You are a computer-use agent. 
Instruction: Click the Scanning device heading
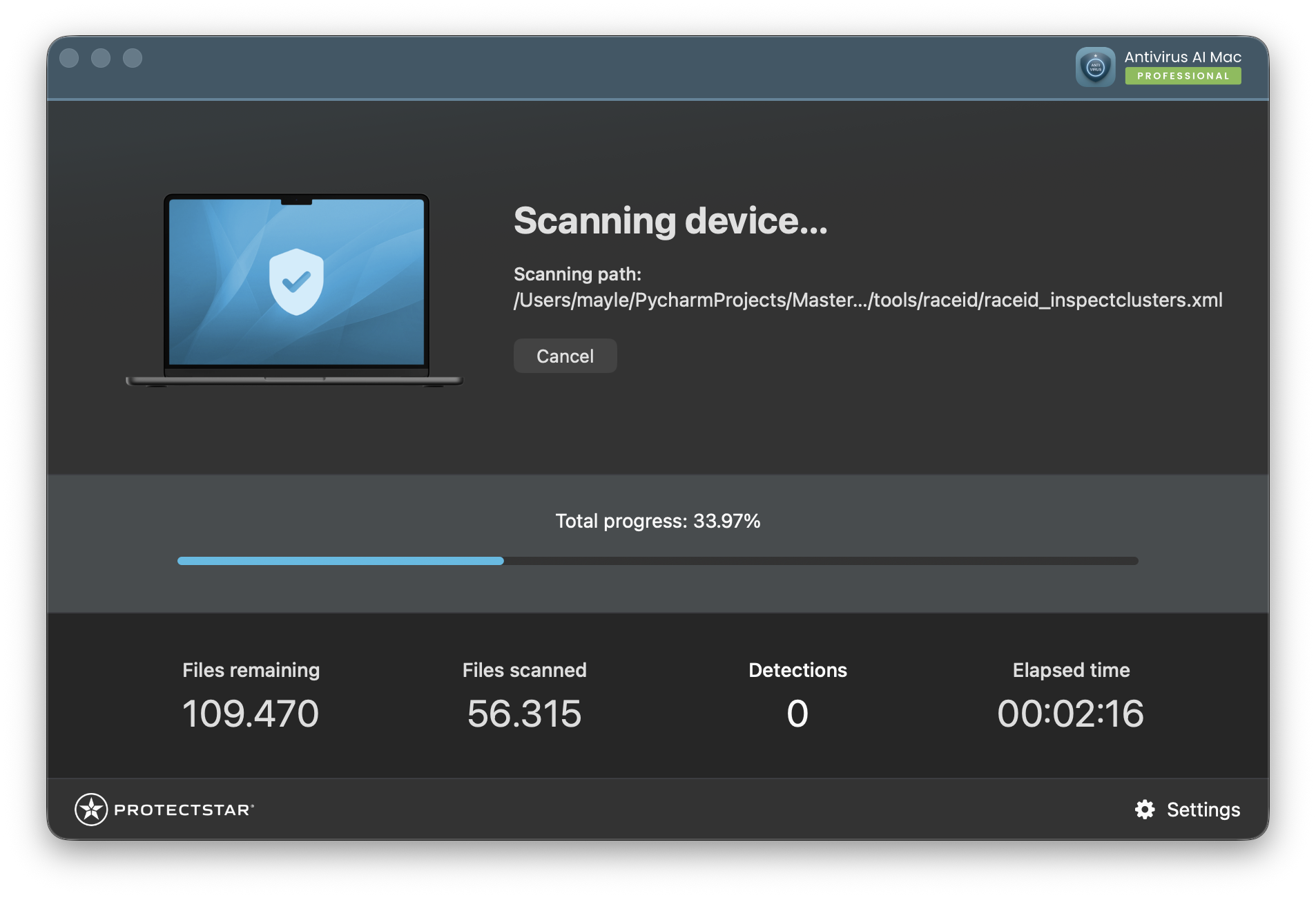670,221
